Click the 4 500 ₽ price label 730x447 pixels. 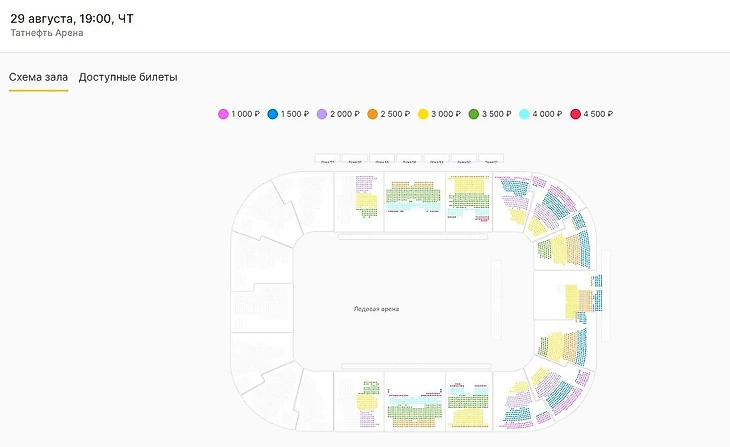(x=599, y=114)
